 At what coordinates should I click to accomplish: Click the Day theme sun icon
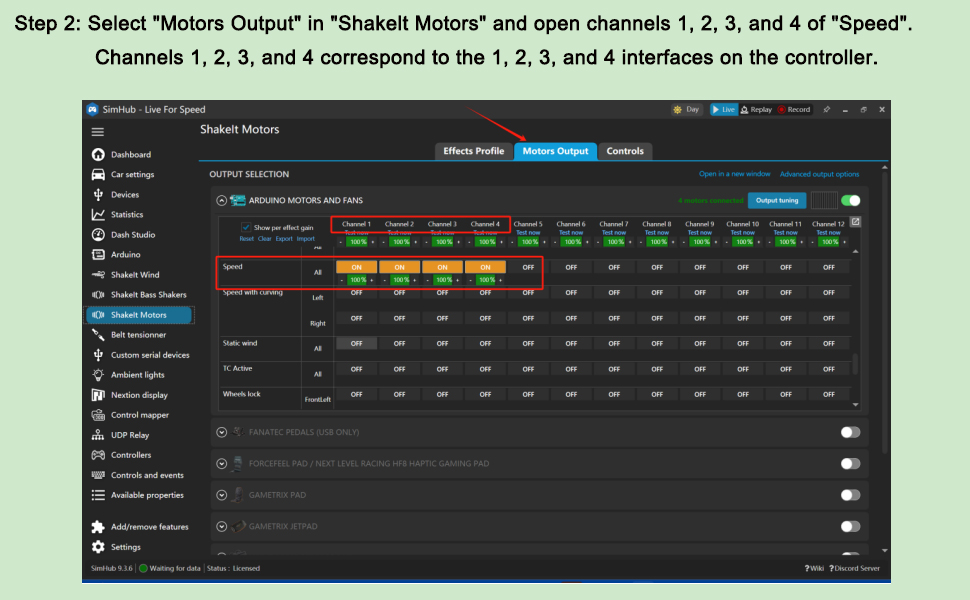pos(677,109)
